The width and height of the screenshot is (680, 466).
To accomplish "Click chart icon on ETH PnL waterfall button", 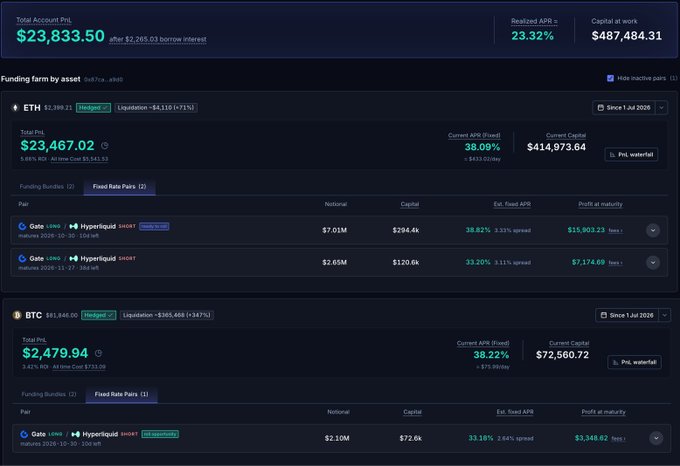I will coord(612,155).
